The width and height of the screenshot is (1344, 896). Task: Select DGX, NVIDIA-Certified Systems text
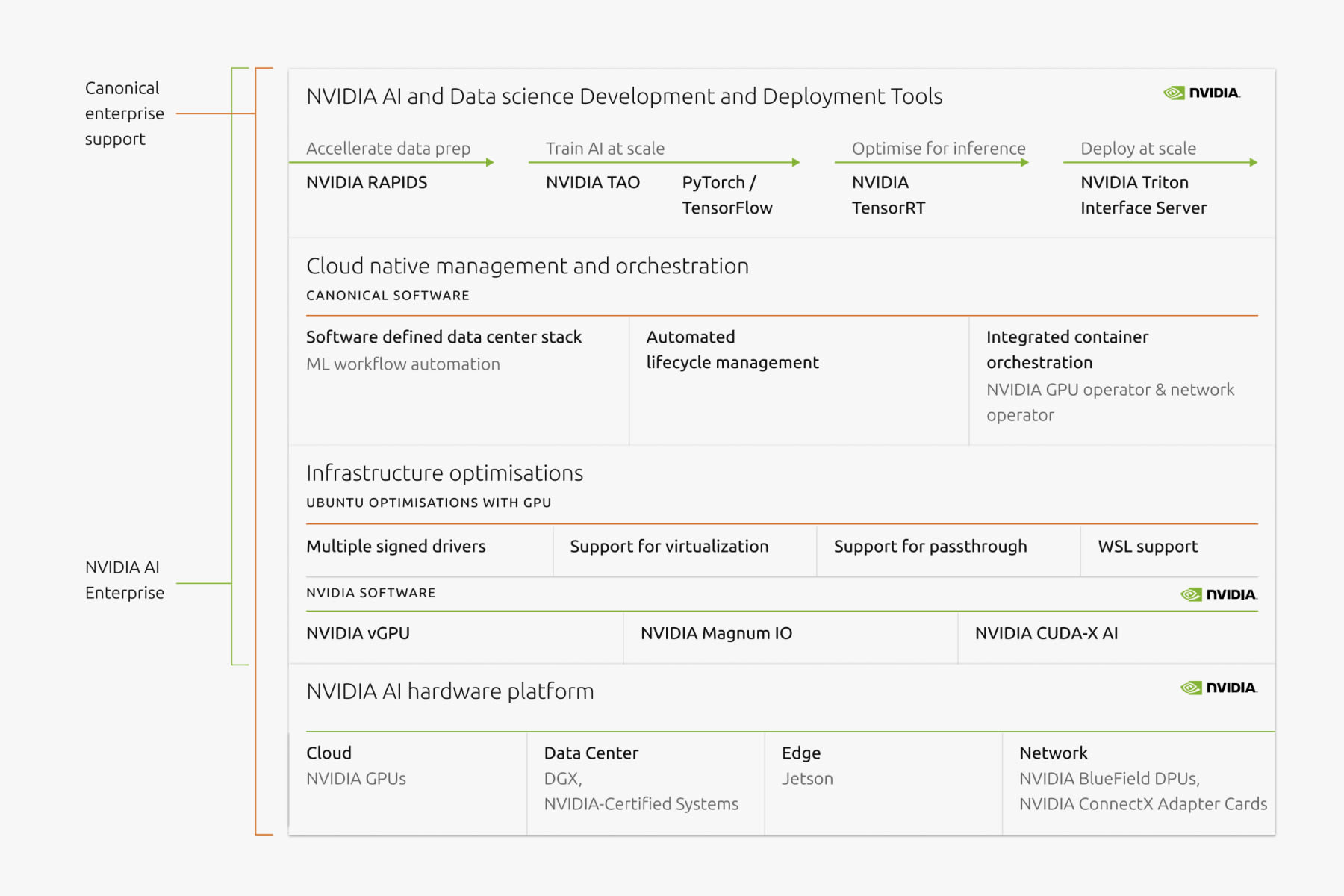(x=641, y=791)
